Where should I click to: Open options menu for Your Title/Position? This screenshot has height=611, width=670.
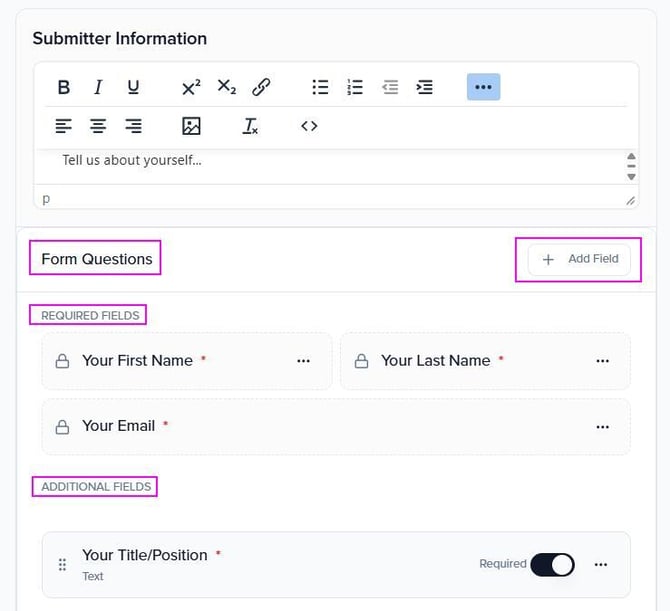pos(601,564)
